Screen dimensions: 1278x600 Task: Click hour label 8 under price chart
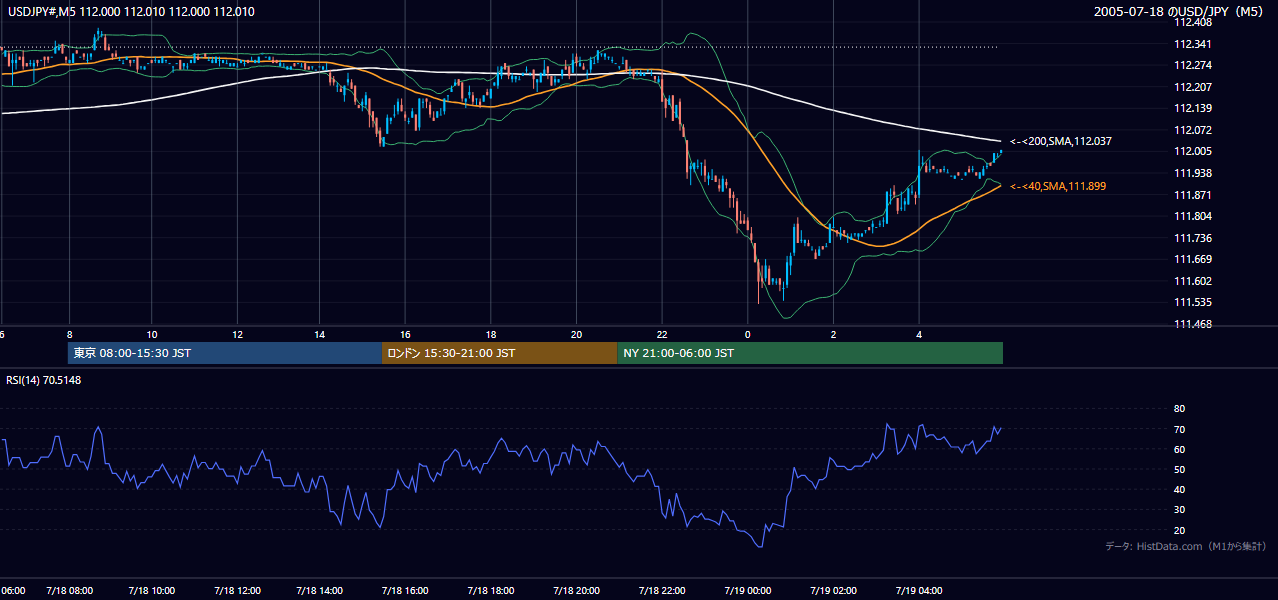(x=69, y=334)
